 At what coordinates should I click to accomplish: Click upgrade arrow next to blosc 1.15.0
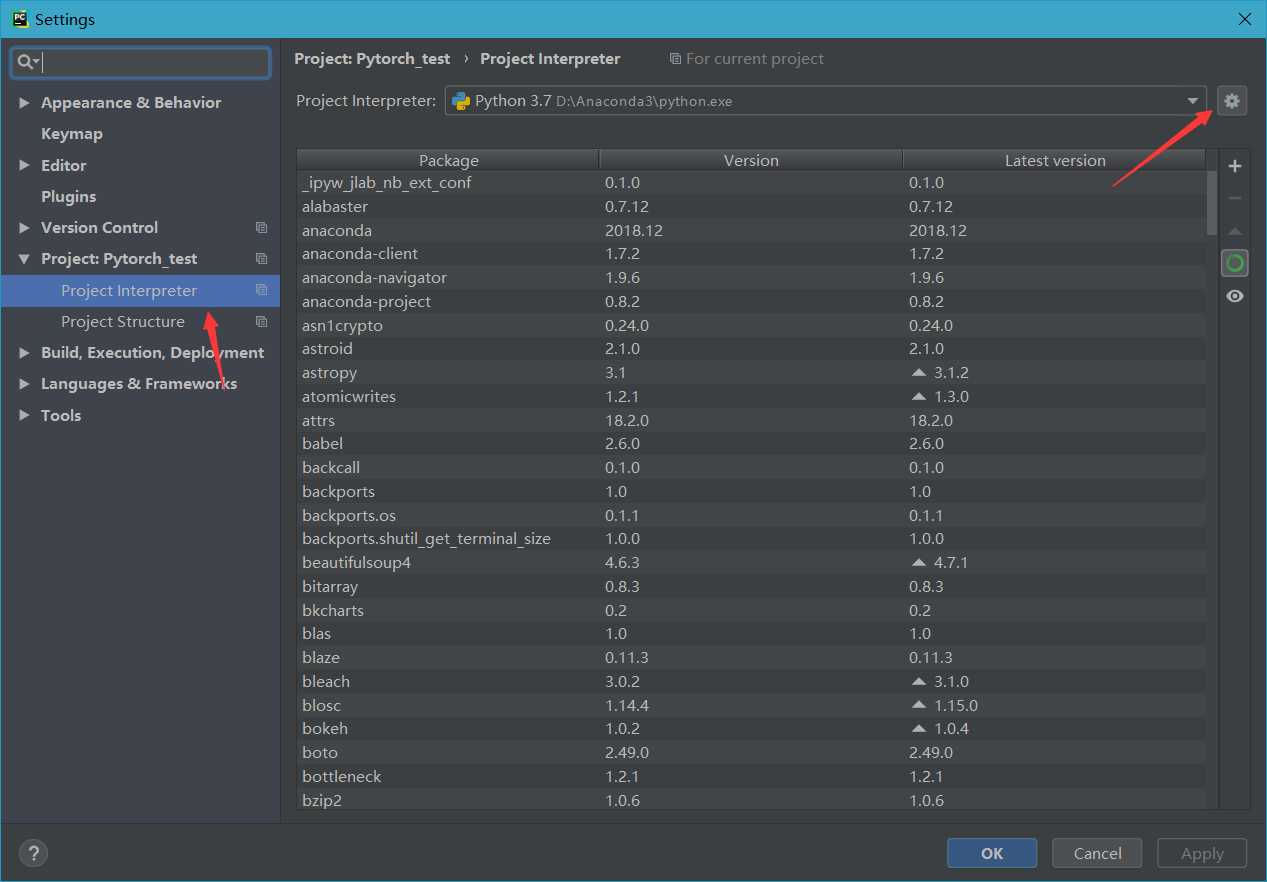[x=918, y=705]
